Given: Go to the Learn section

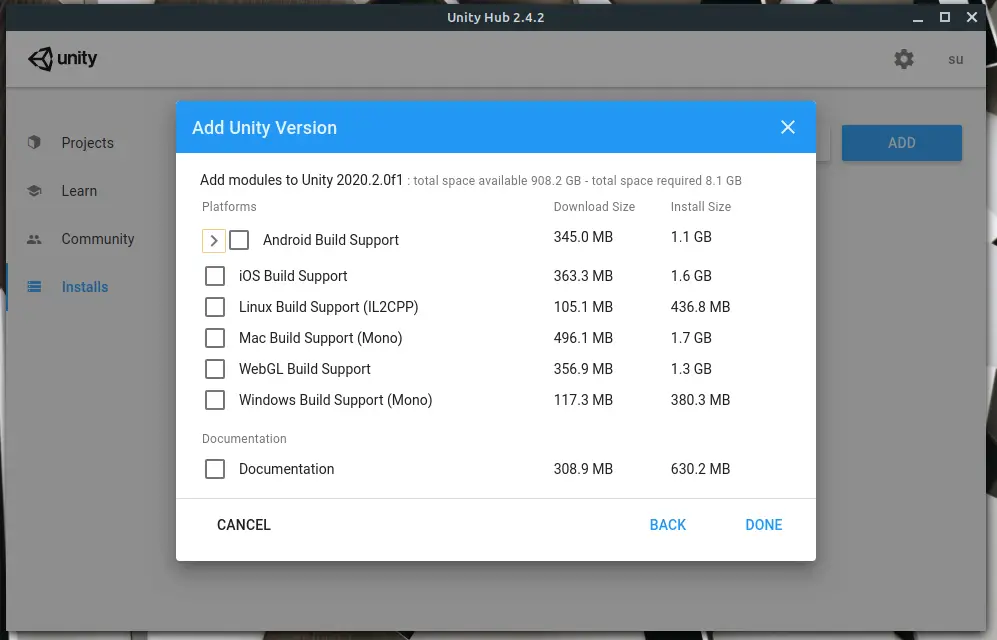Looking at the screenshot, I should click(x=79, y=191).
